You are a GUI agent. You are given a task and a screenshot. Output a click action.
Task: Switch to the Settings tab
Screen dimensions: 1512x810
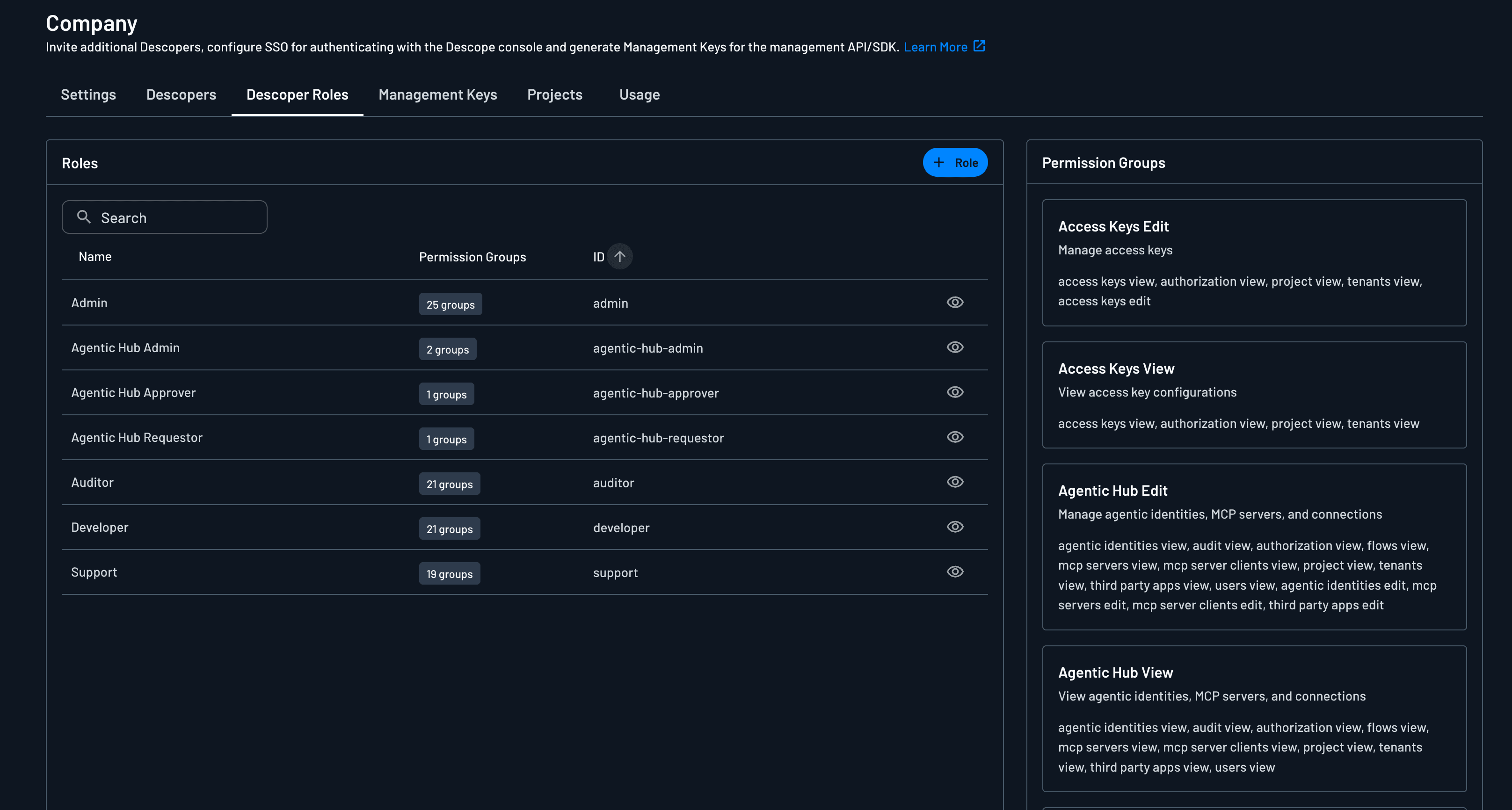click(88, 94)
